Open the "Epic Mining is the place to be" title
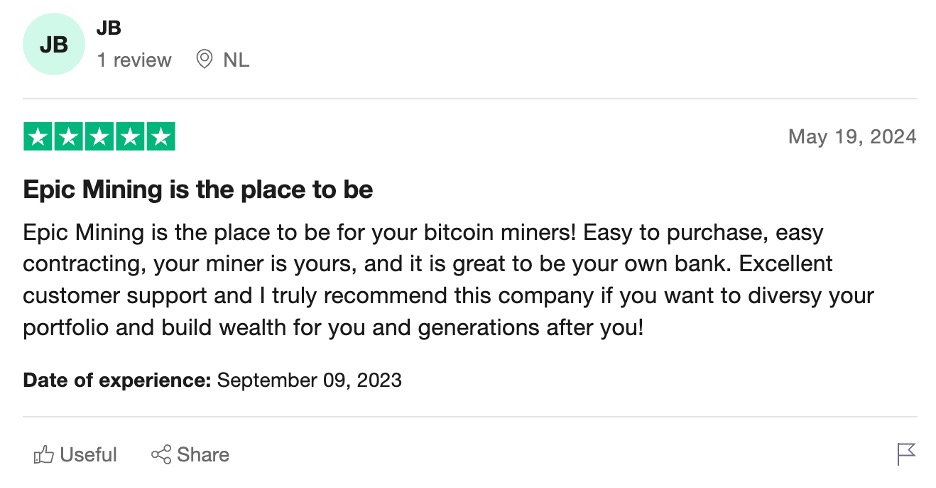Viewport: 936px width, 488px height. pyautogui.click(x=198, y=189)
